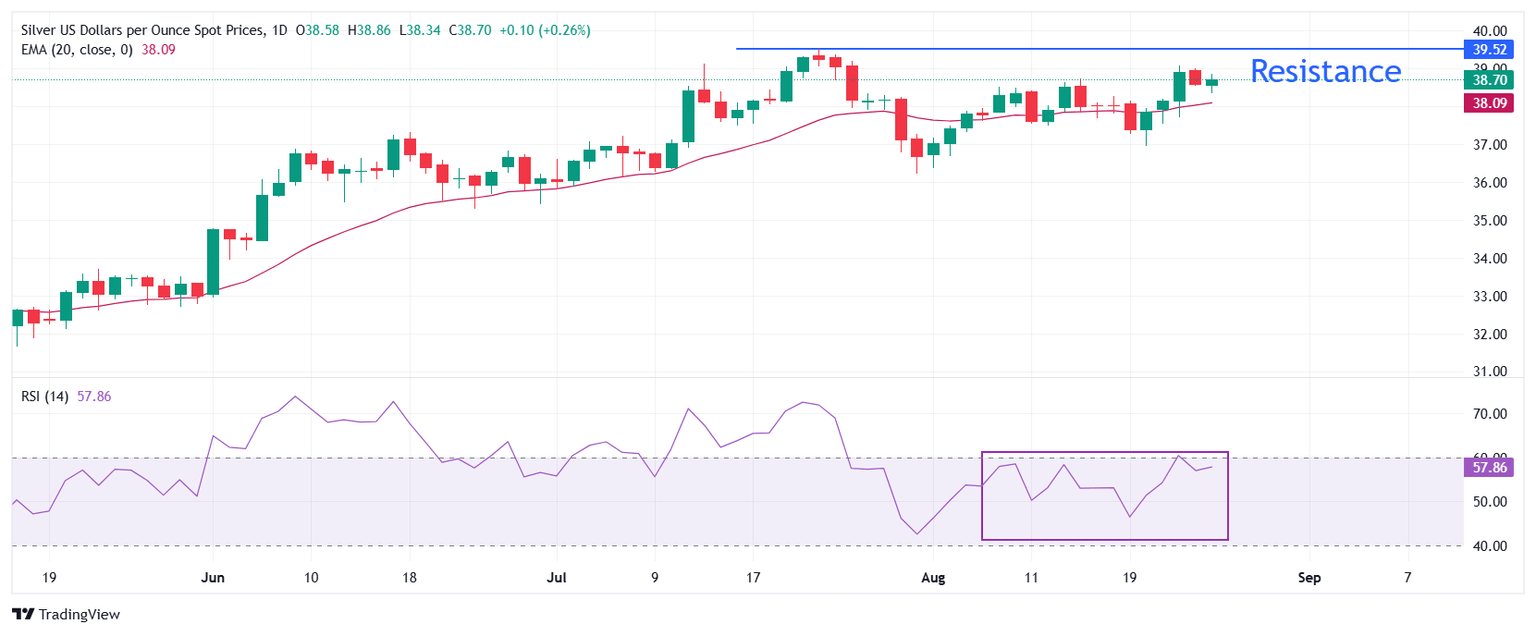Select the blue Resistance text annotation
This screenshot has height=634, width=1536.
1325,71
